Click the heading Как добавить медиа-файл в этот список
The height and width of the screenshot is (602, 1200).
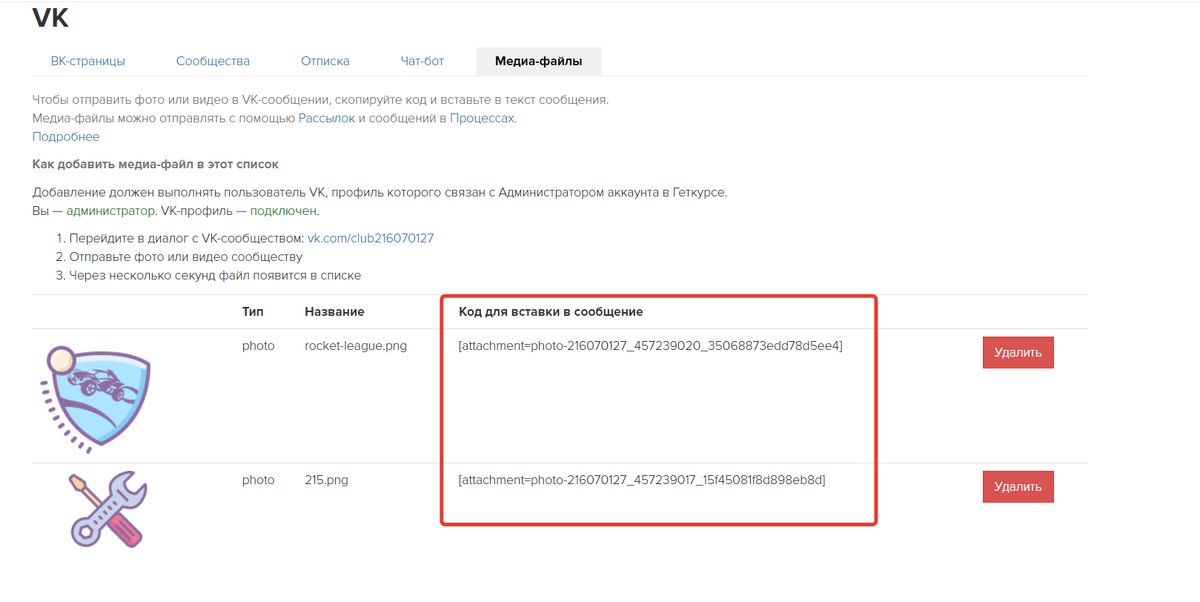[x=155, y=164]
